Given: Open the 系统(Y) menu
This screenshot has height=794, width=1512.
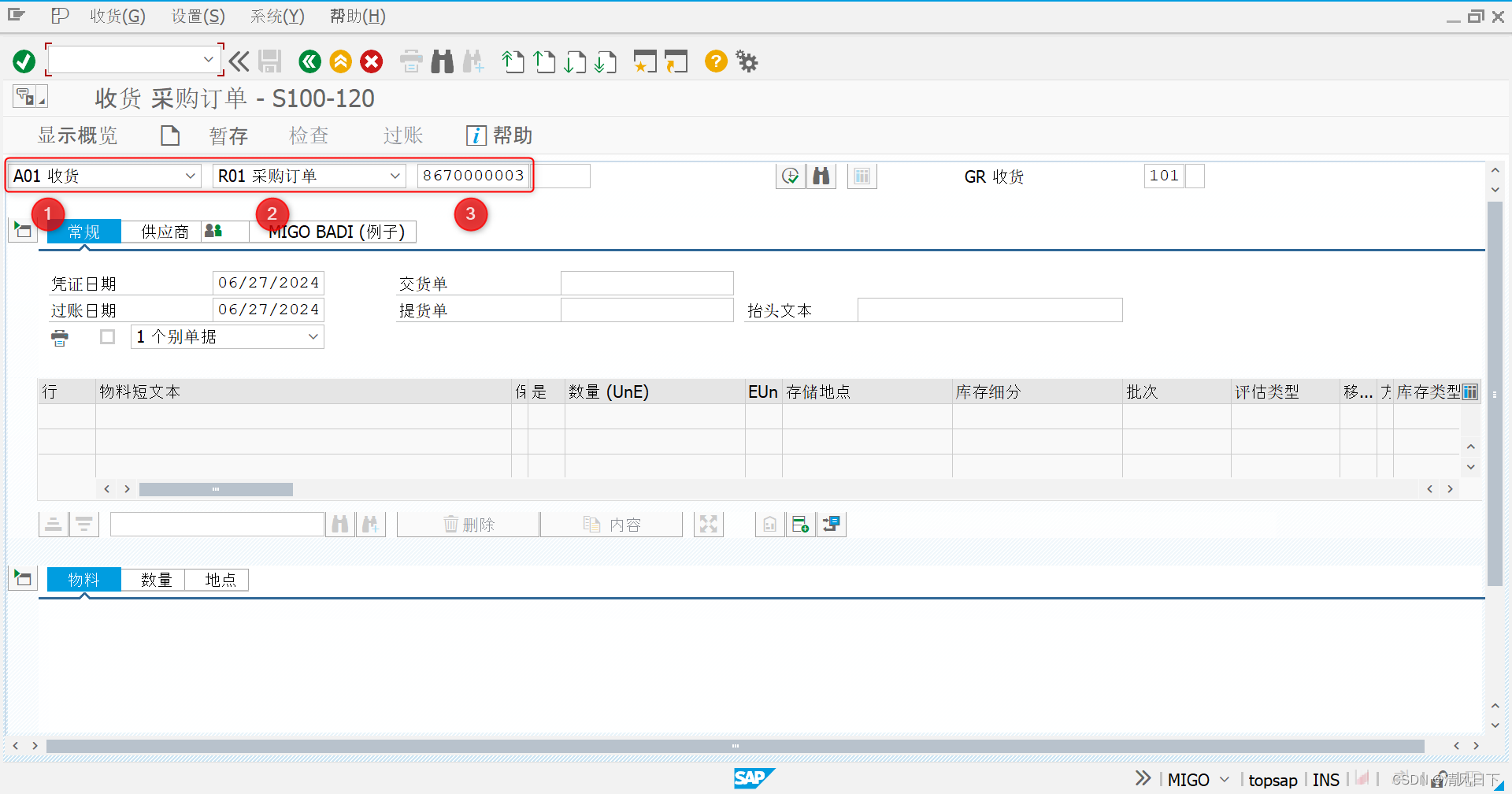Looking at the screenshot, I should click(x=277, y=16).
